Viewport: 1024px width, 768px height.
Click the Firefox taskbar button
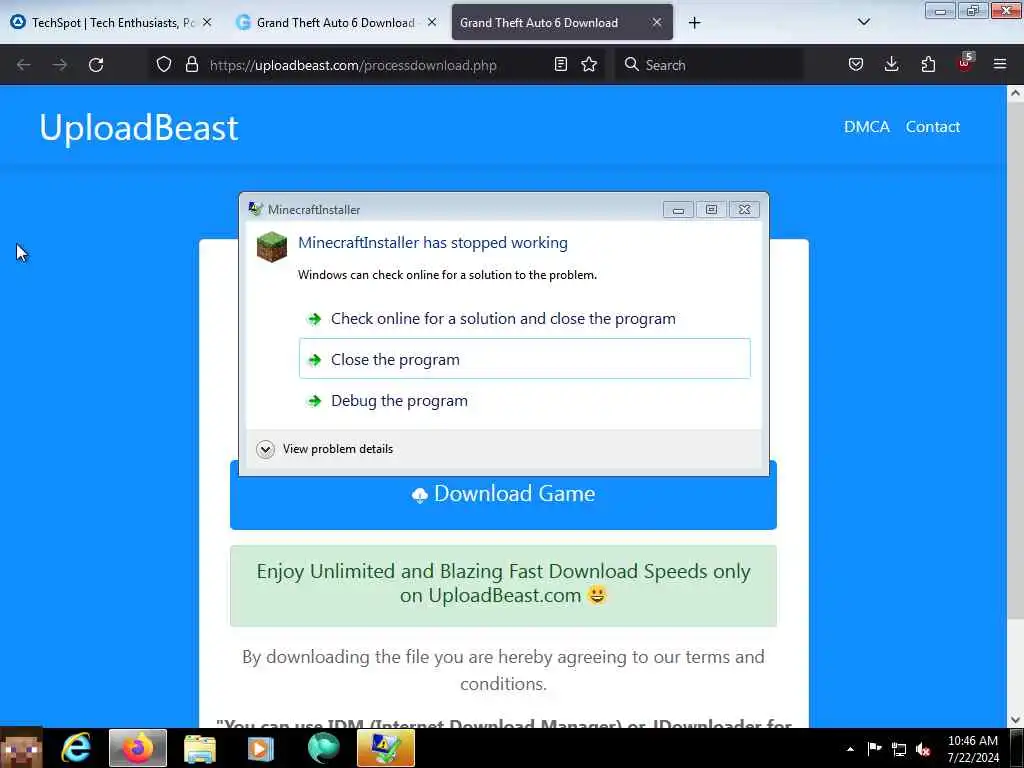[x=138, y=748]
